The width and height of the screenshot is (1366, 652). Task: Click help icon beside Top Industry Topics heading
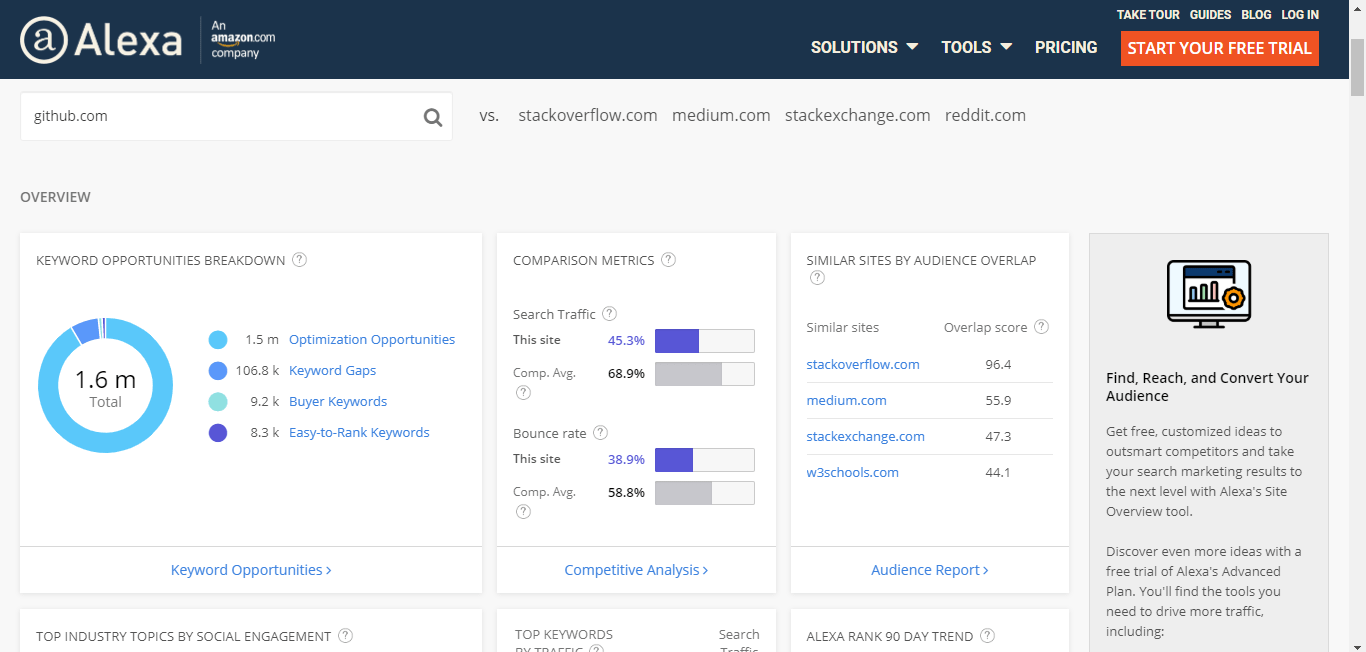(345, 636)
